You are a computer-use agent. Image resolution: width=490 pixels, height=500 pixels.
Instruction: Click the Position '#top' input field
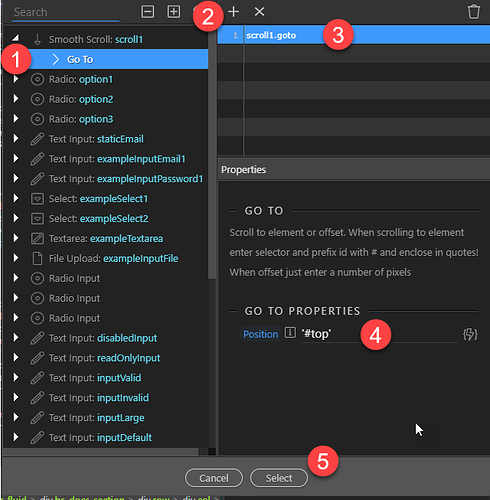(x=379, y=334)
